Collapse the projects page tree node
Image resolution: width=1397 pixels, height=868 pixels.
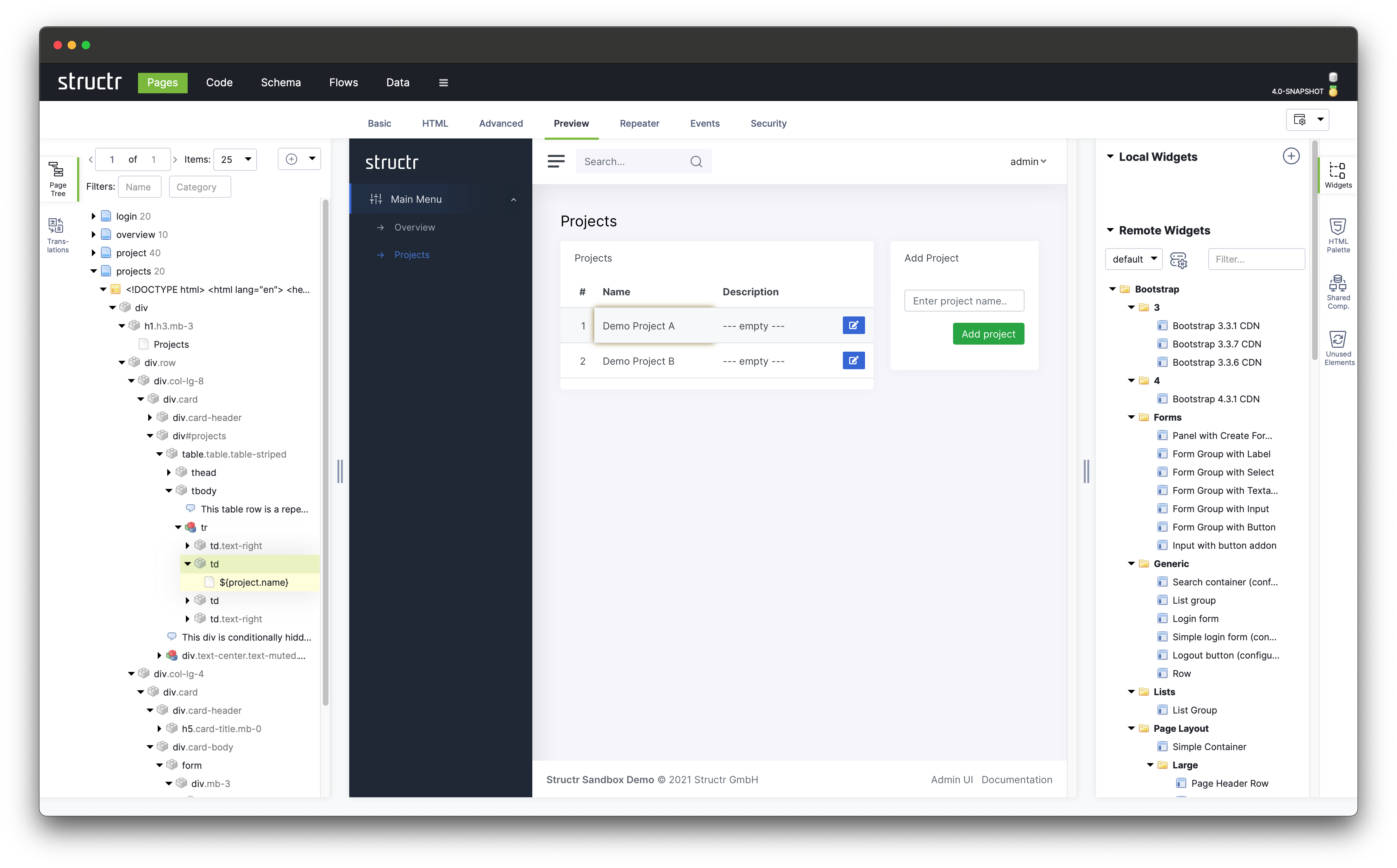coord(94,271)
